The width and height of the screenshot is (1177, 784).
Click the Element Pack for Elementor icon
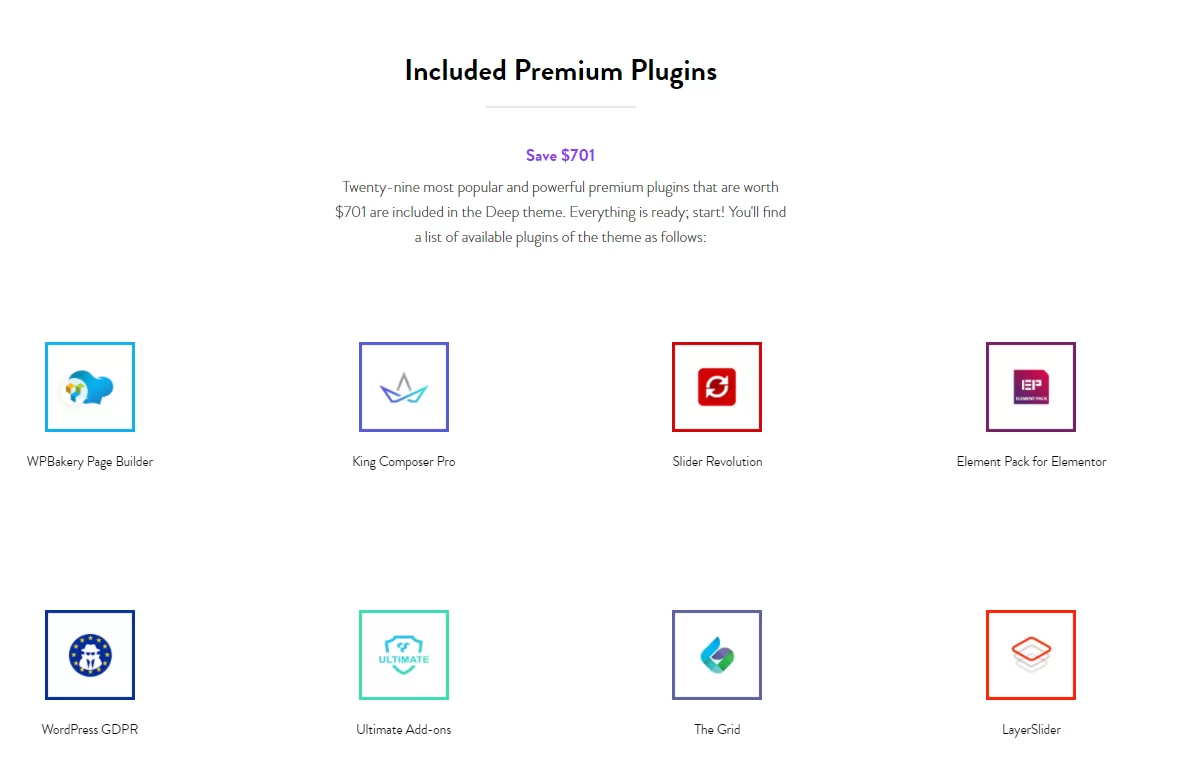(1031, 387)
